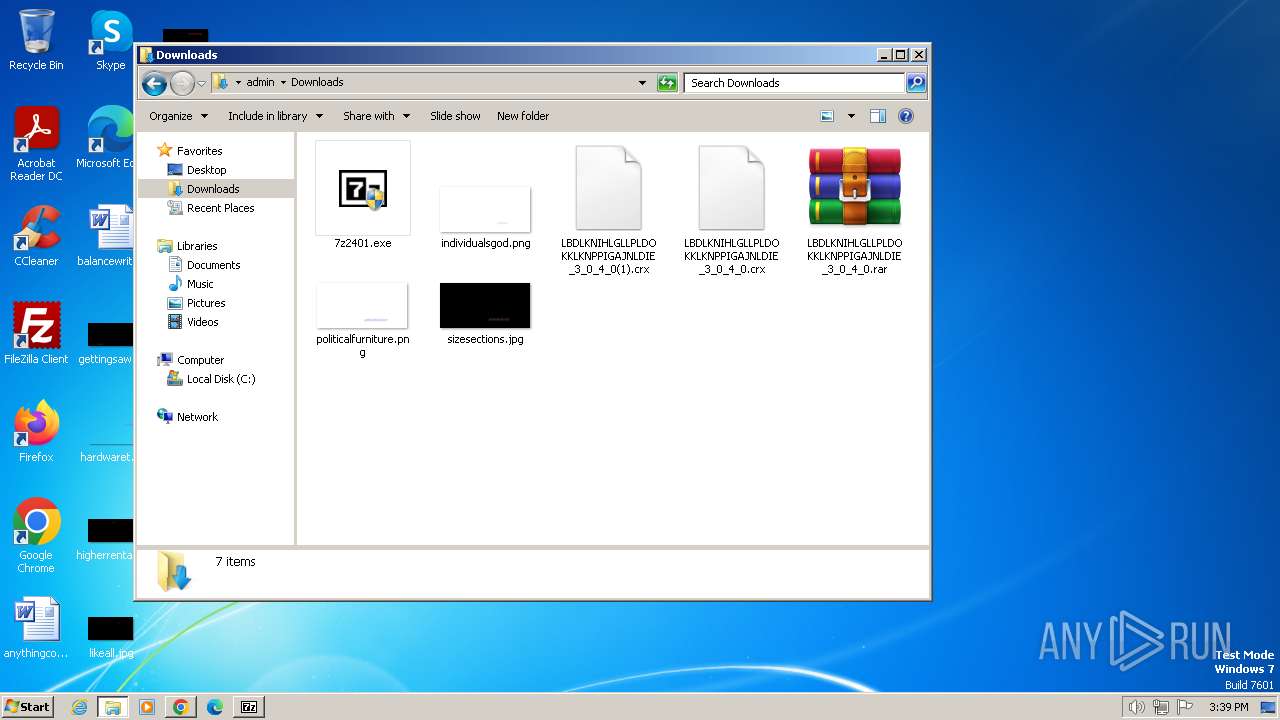The width and height of the screenshot is (1280, 720).
Task: Open the More view options arrow
Action: click(851, 116)
